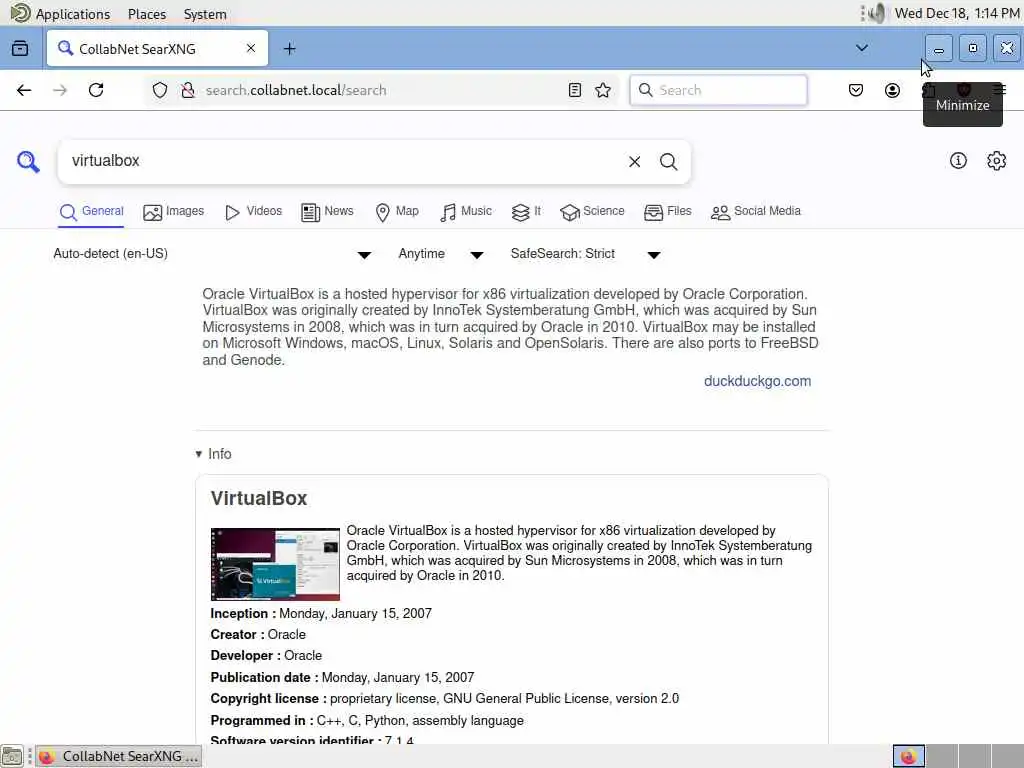Open the Firefox account icon
Viewport: 1024px width, 768px height.
tap(892, 90)
